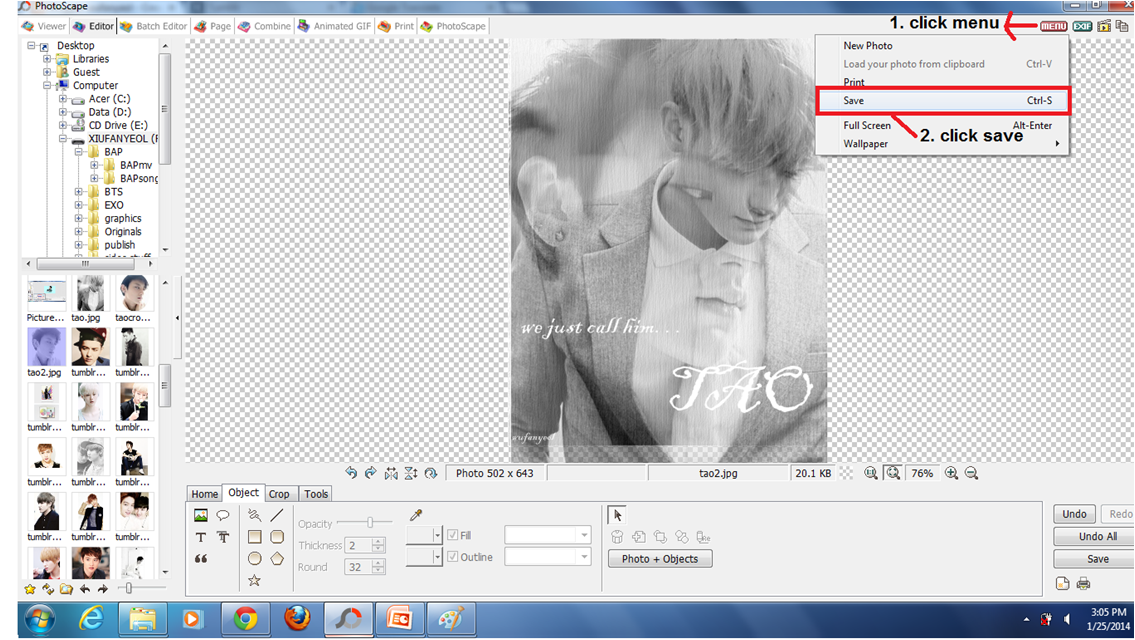This screenshot has width=1135, height=640.
Task: Expand the graphics folder node
Action: coord(79,218)
